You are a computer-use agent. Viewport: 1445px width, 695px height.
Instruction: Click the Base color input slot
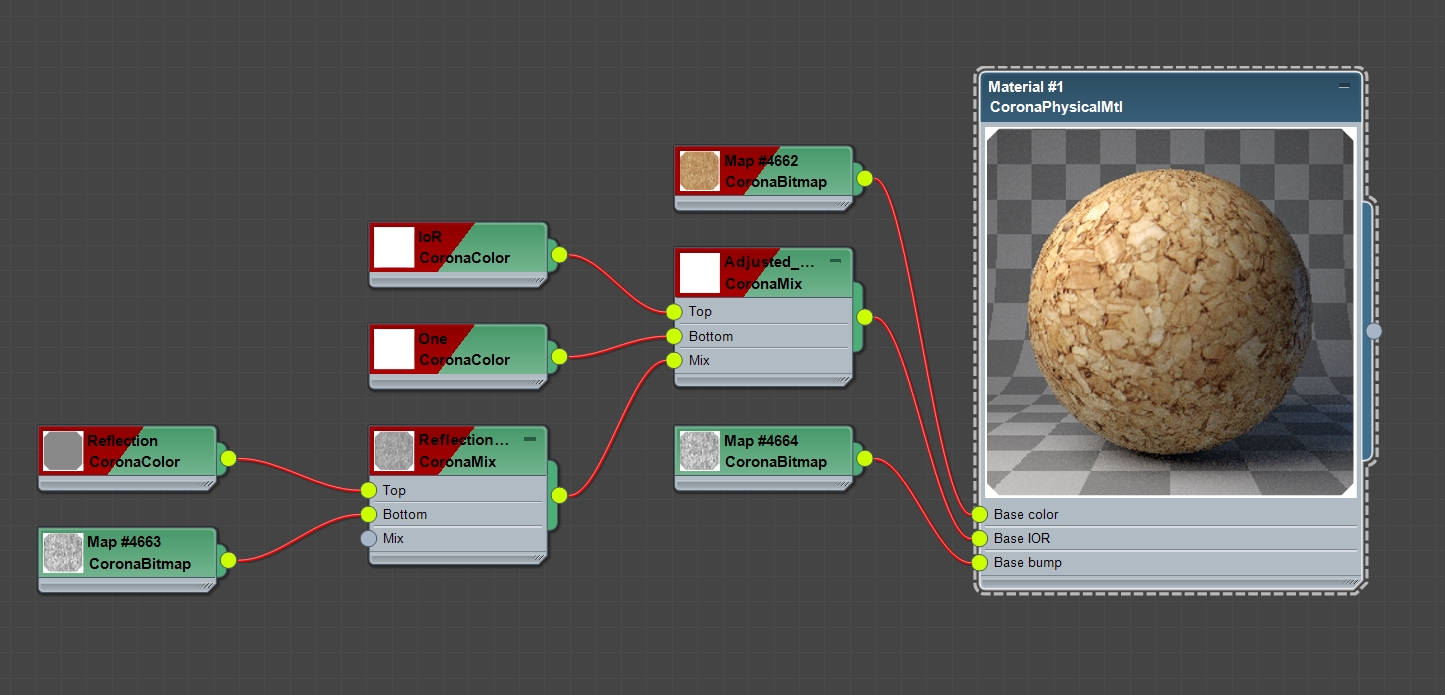pos(978,514)
